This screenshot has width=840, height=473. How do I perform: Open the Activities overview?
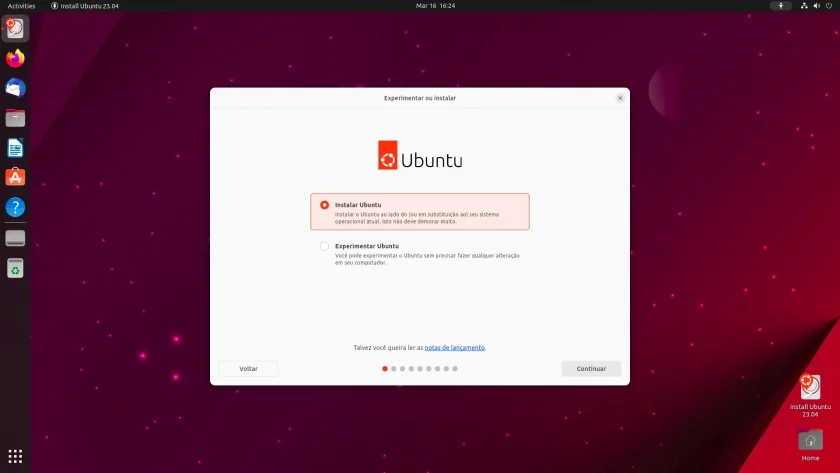(x=21, y=6)
